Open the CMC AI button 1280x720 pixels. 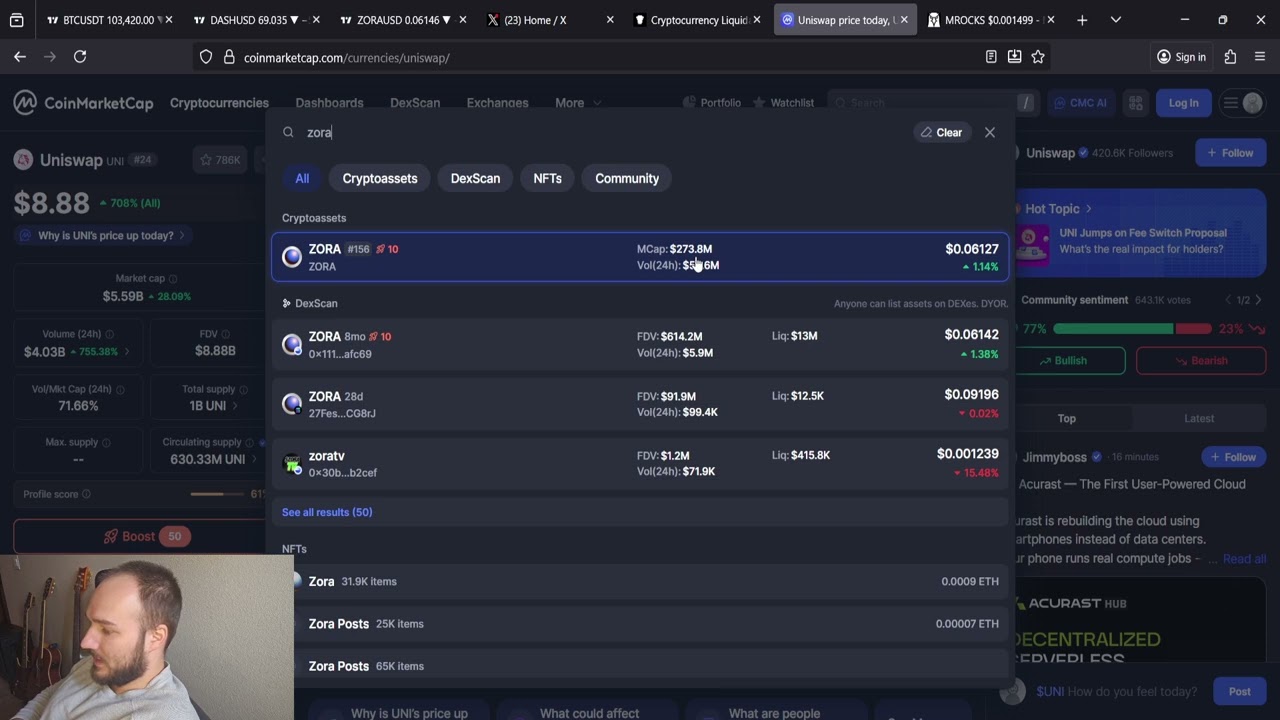tap(1080, 103)
